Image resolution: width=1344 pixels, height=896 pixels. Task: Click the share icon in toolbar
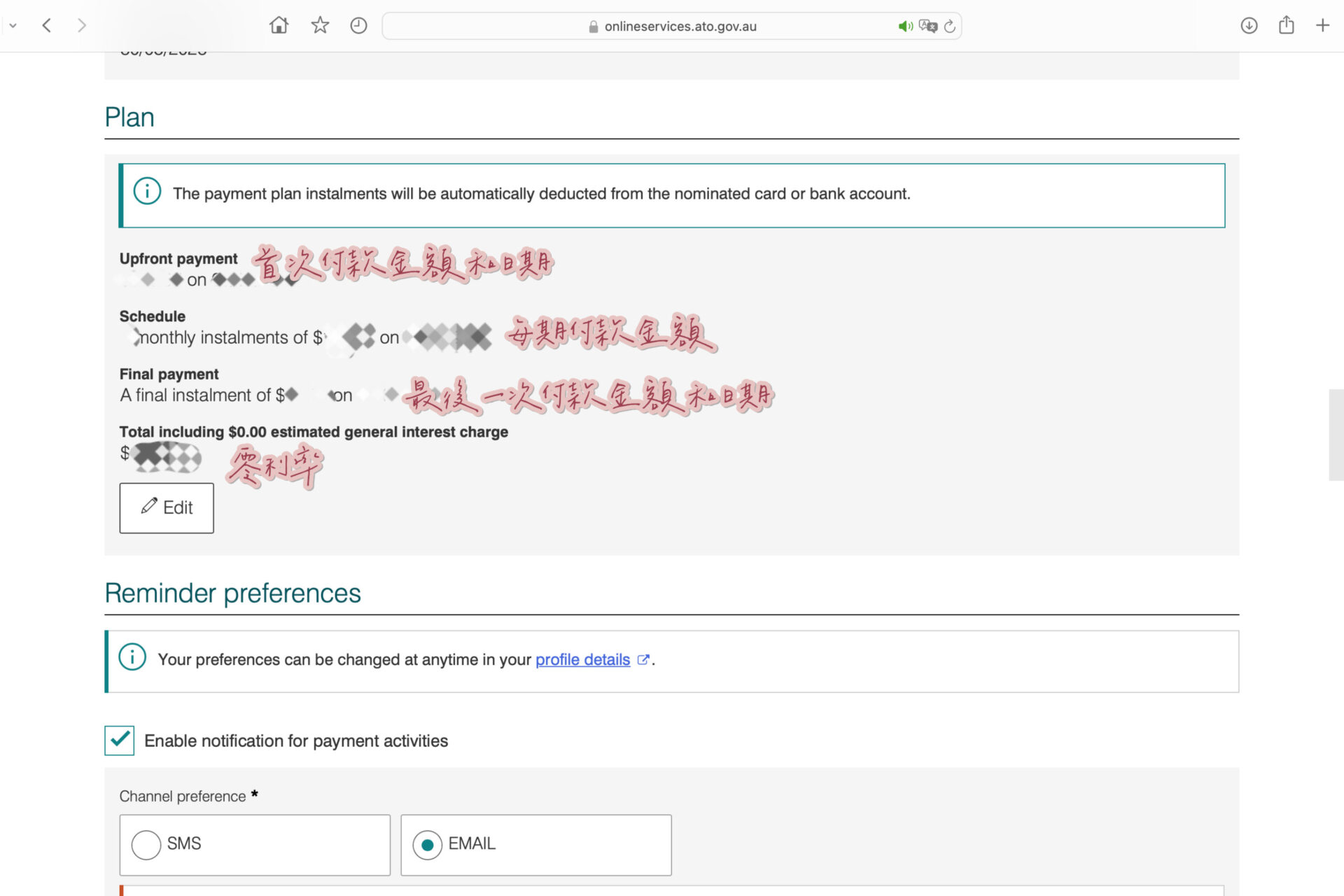[1286, 26]
